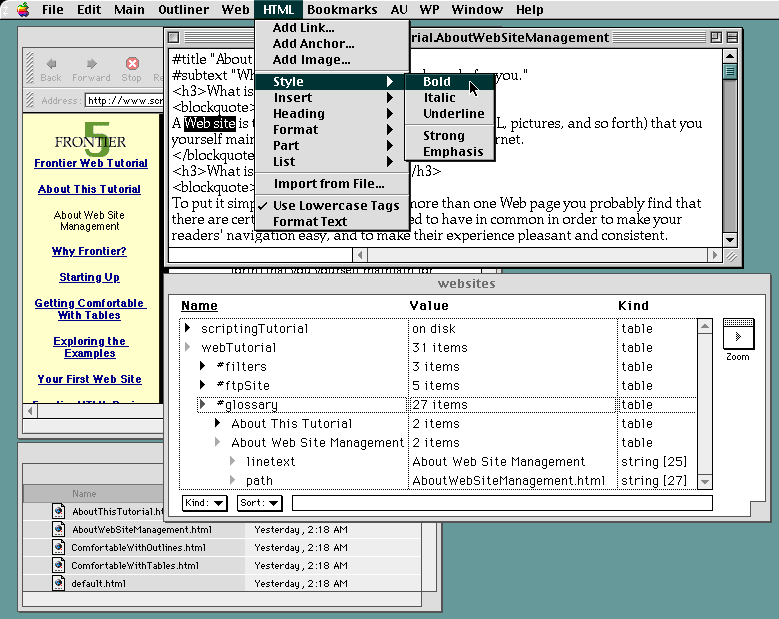779x619 pixels.
Task: Click the default.html file icon
Action: tap(59, 584)
